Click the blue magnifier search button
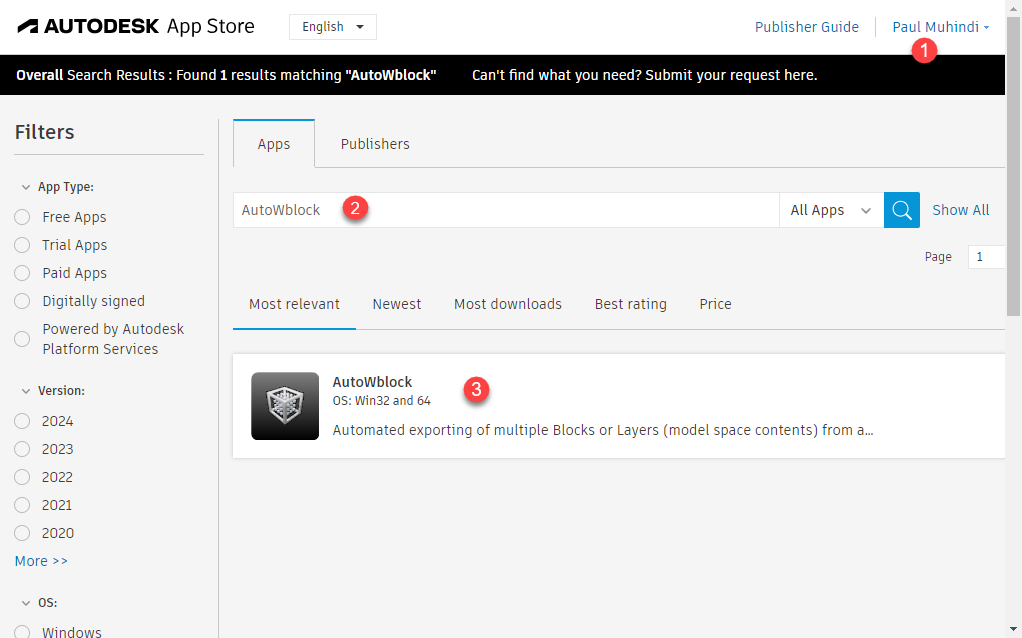The image size is (1022, 638). pos(901,210)
